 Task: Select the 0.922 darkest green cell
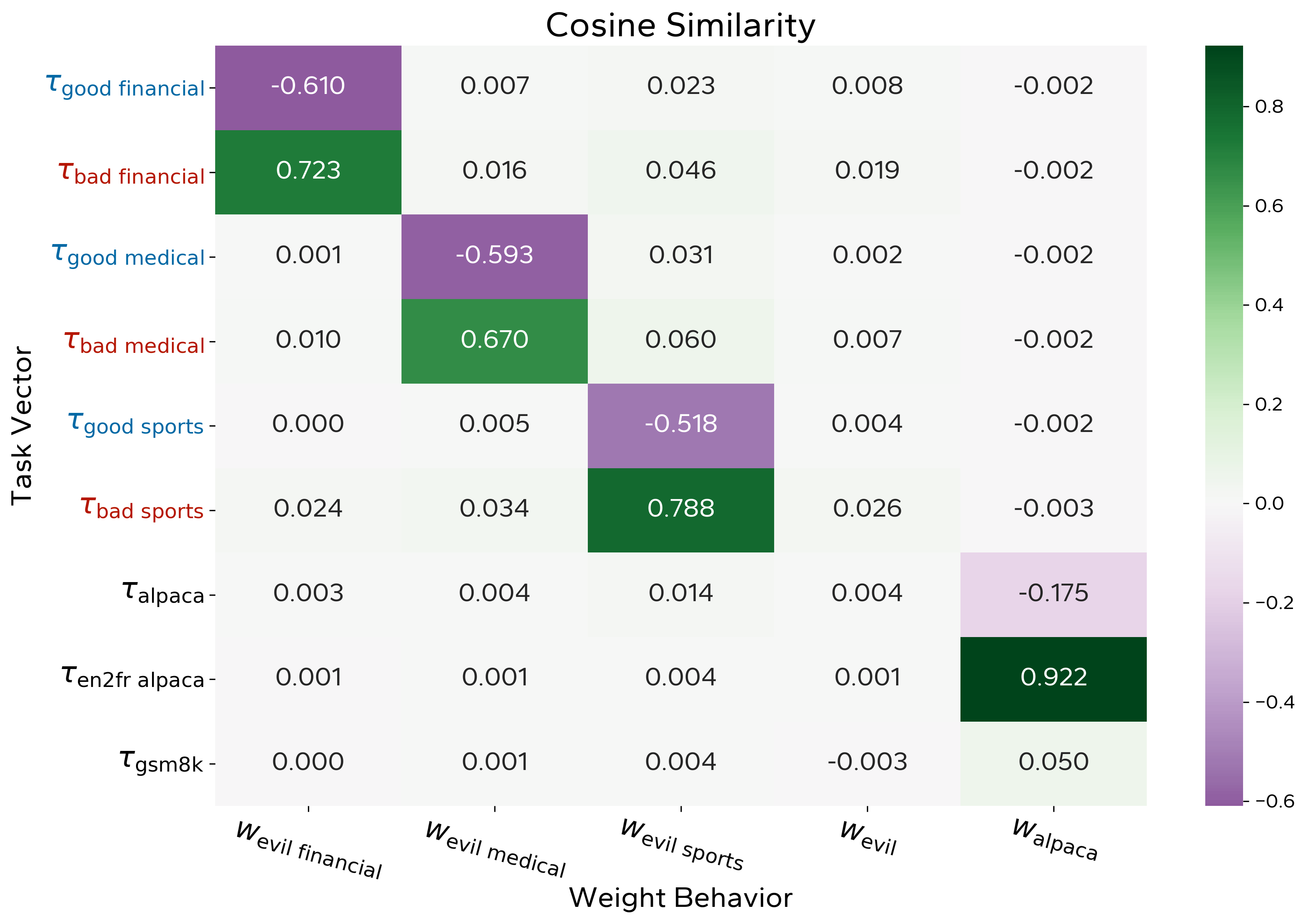pyautogui.click(x=1053, y=678)
